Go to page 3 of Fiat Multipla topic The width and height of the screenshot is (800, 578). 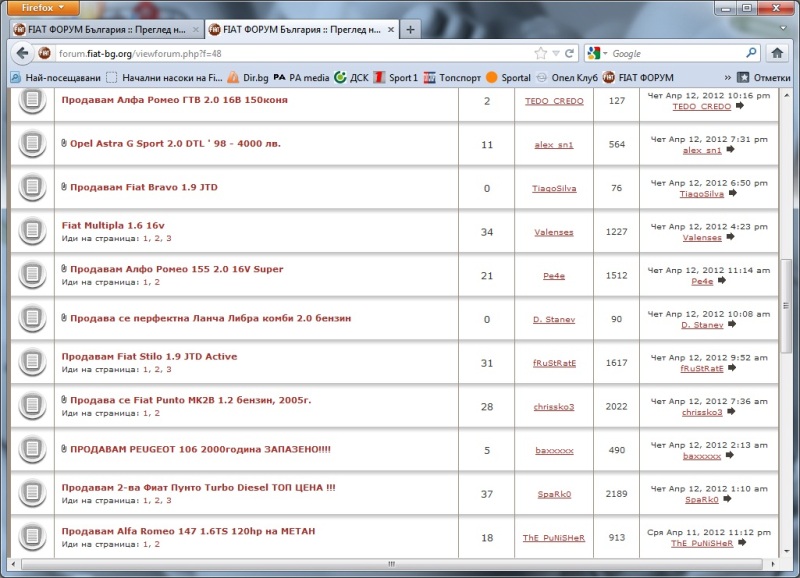[x=169, y=239]
